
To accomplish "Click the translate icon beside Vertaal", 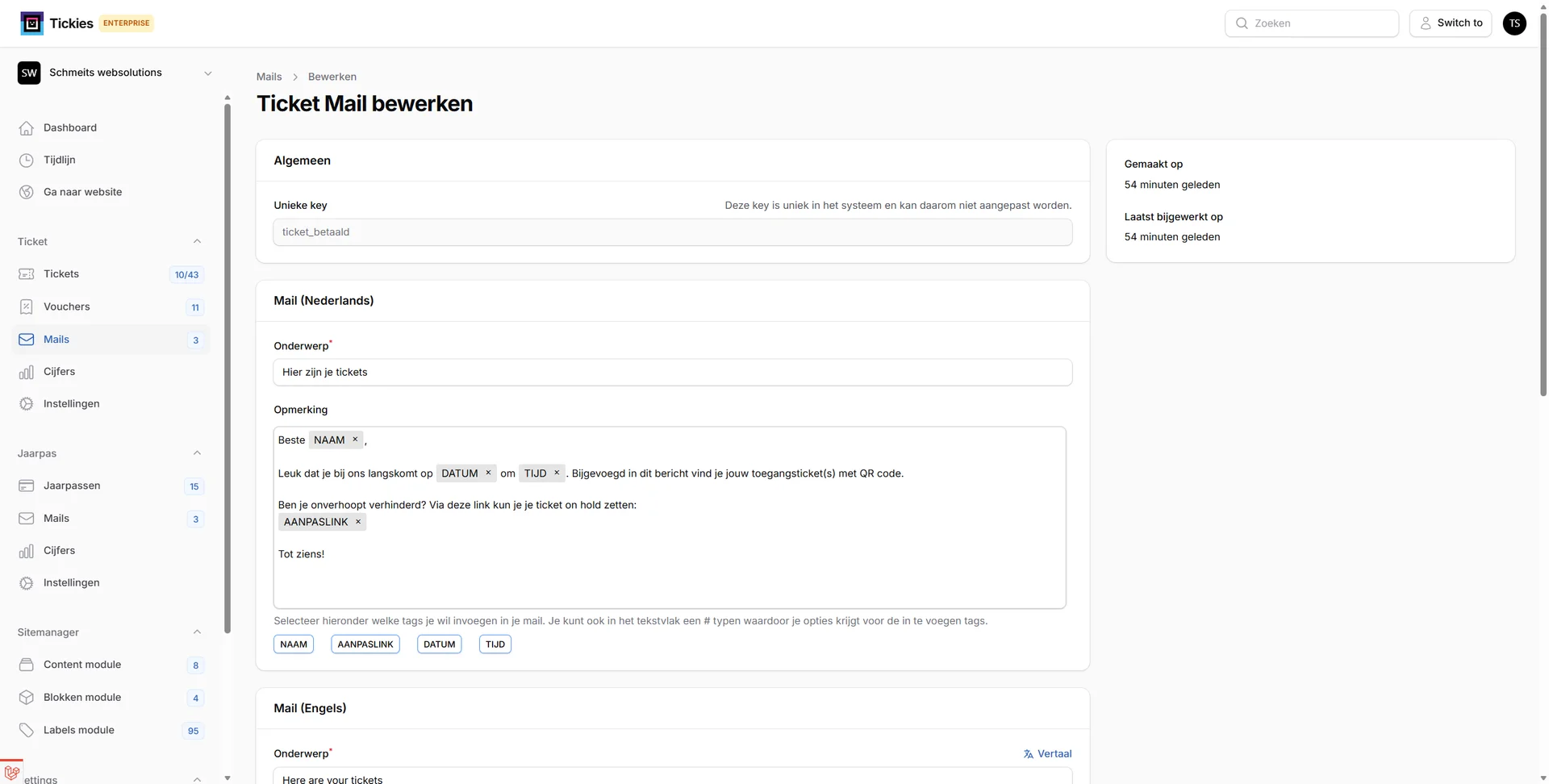I will [1027, 753].
